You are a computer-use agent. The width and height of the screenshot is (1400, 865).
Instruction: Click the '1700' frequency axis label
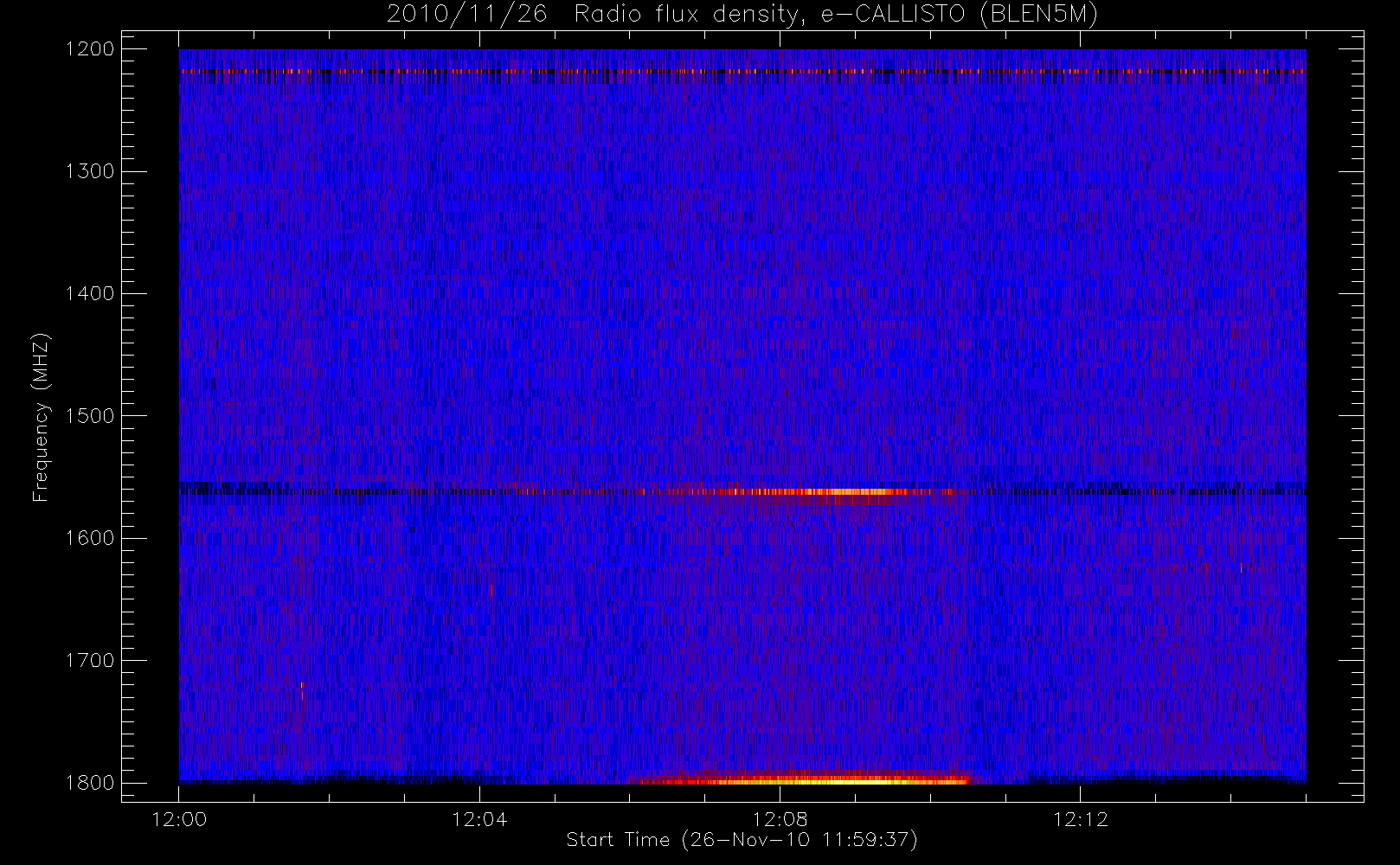(x=90, y=660)
